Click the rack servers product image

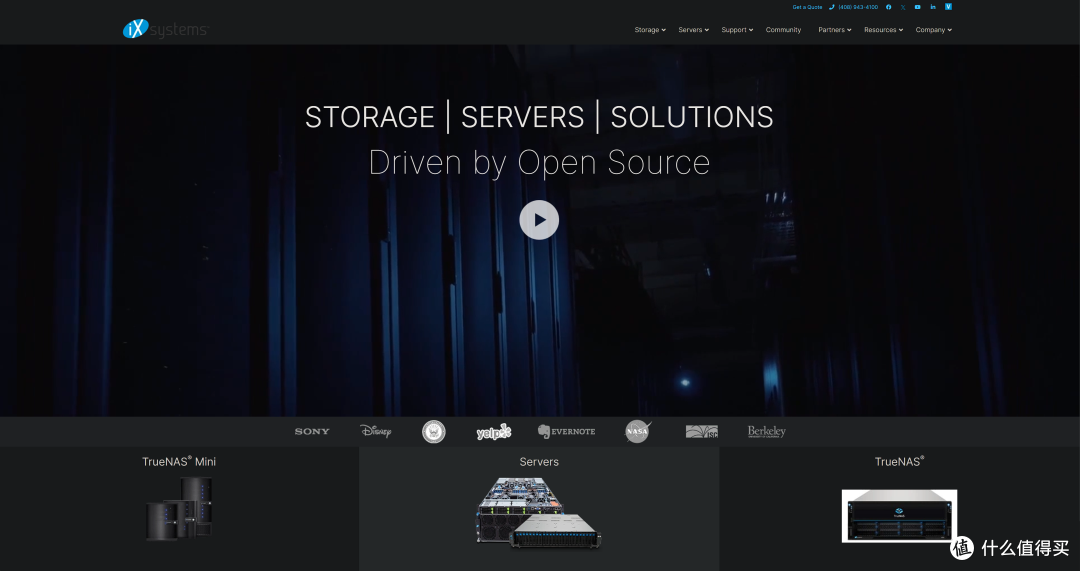[x=539, y=514]
